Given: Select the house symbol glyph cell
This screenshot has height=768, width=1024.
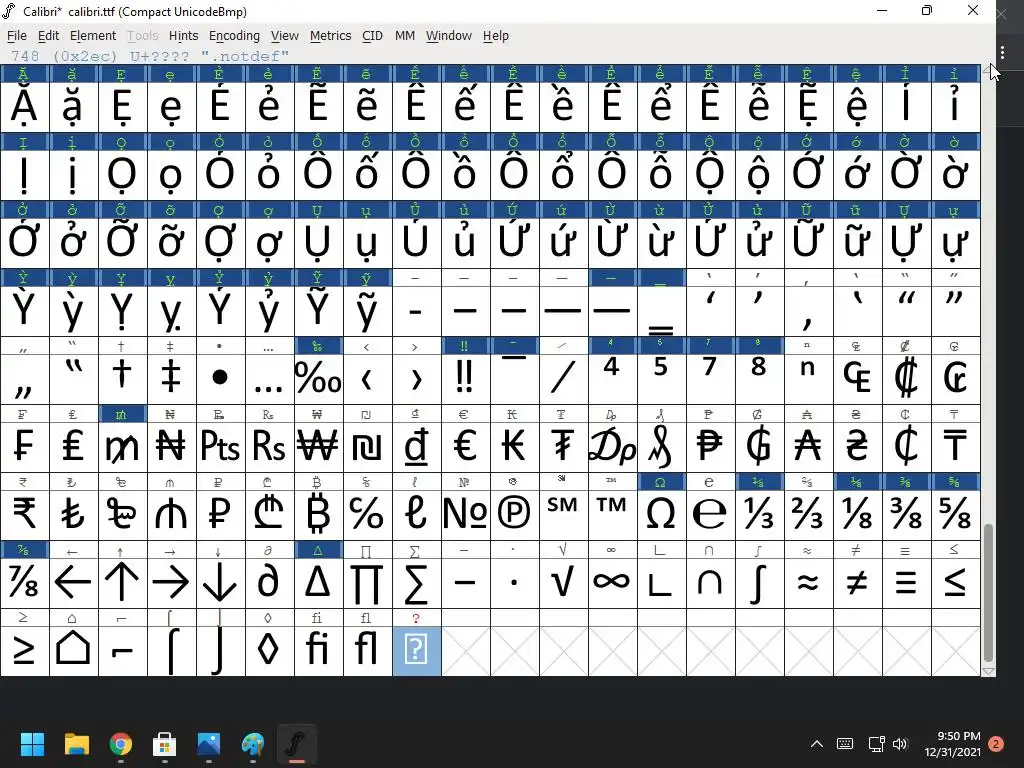Looking at the screenshot, I should click(x=73, y=650).
